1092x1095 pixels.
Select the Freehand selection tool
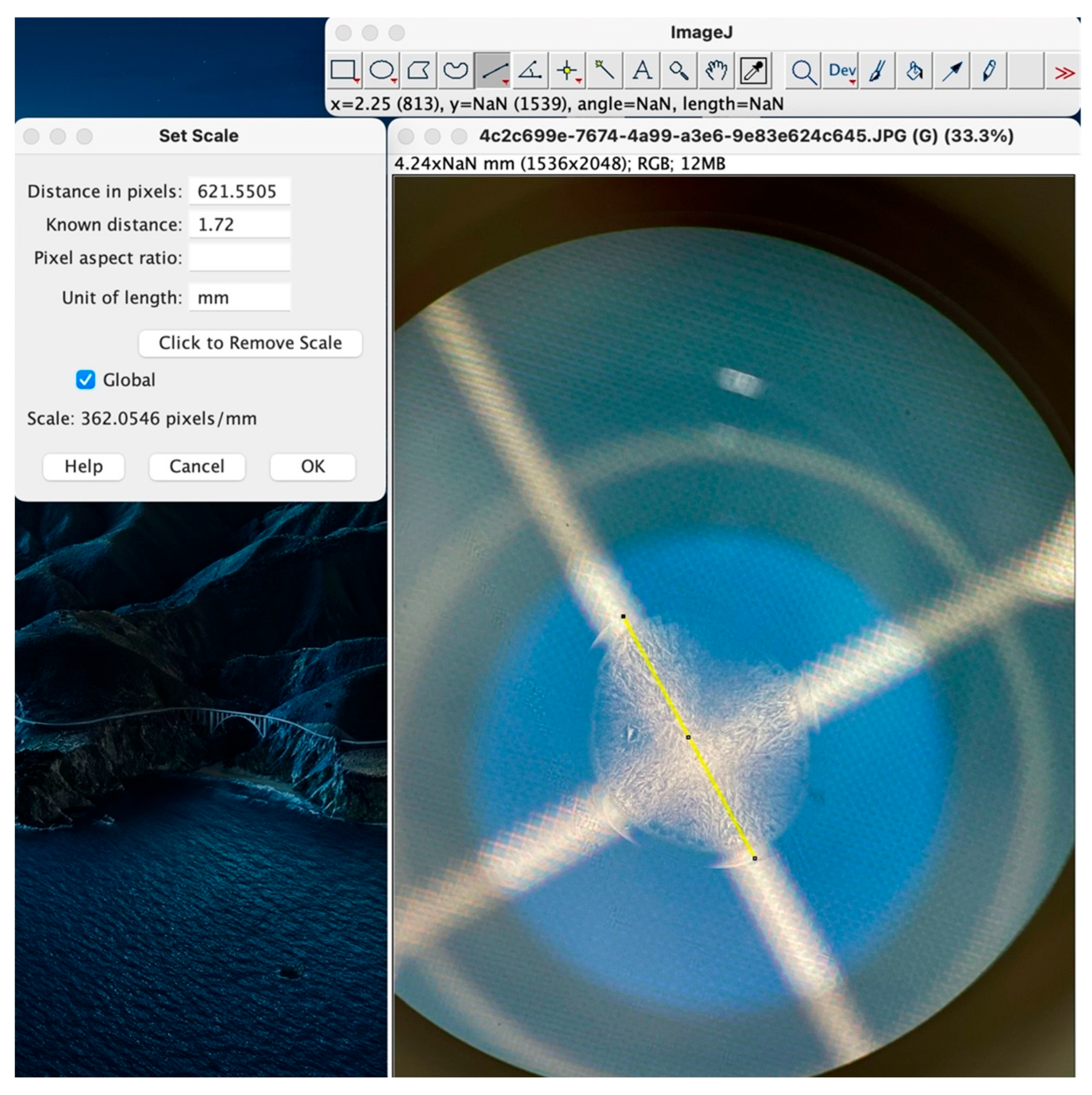(455, 71)
